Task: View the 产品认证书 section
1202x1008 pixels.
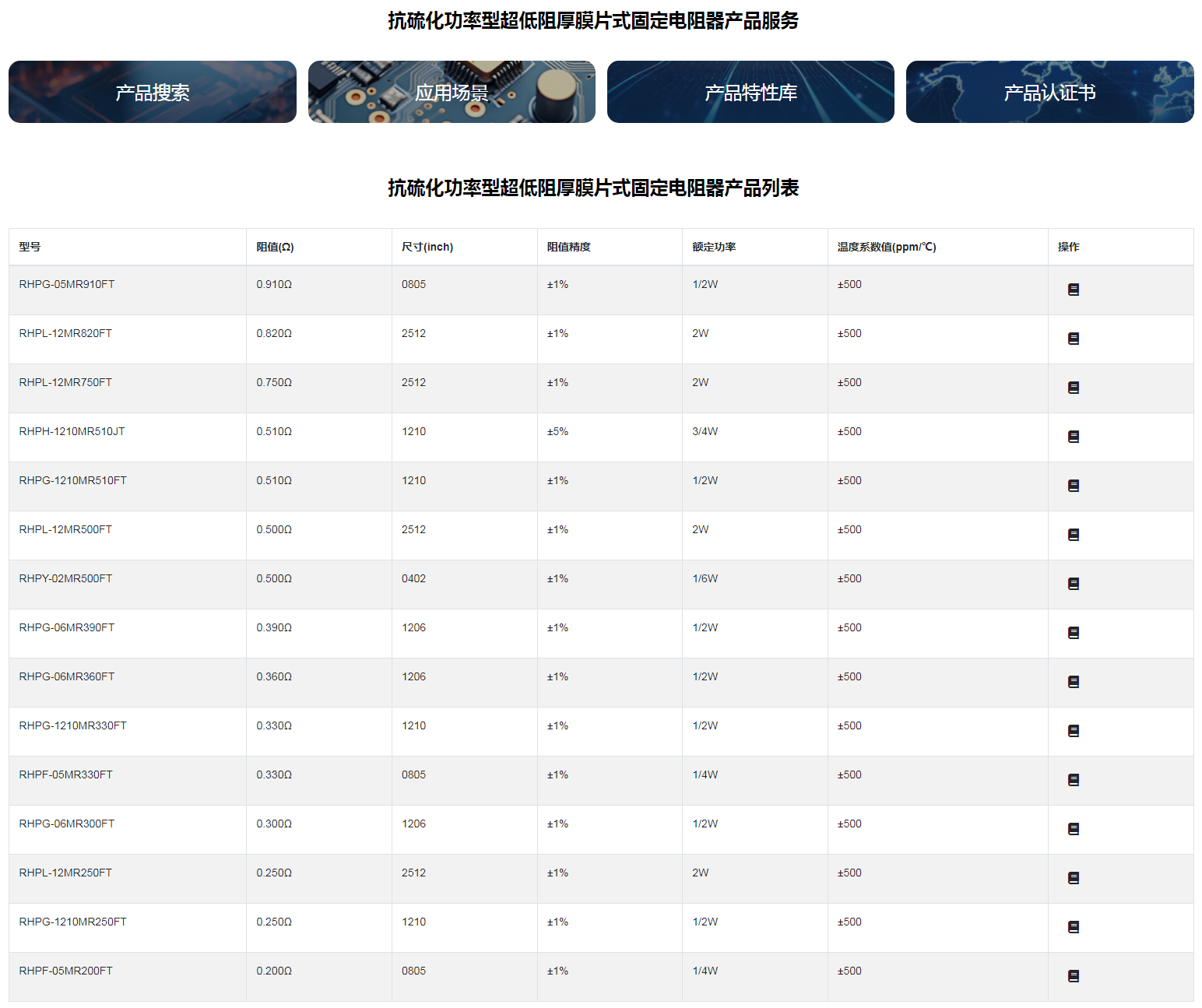Action: coord(1049,92)
